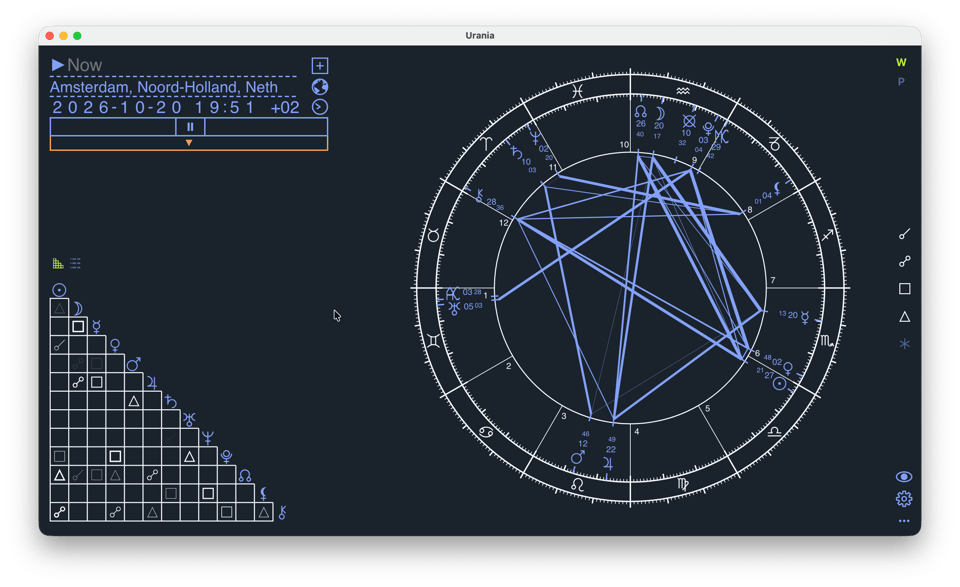Open the three-dot more menu
960x587 pixels.
pos(904,521)
